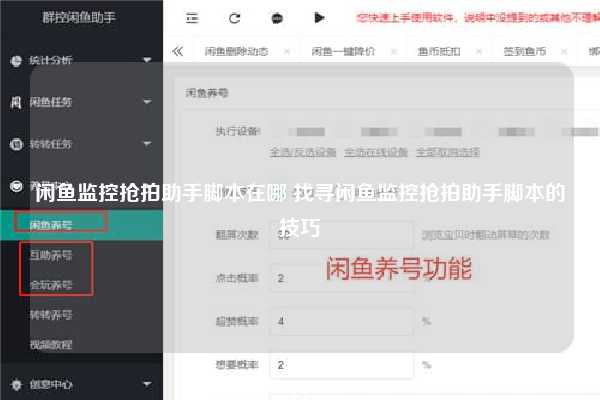
Task: Close the 签到鱼币 tab
Action: tap(564, 51)
